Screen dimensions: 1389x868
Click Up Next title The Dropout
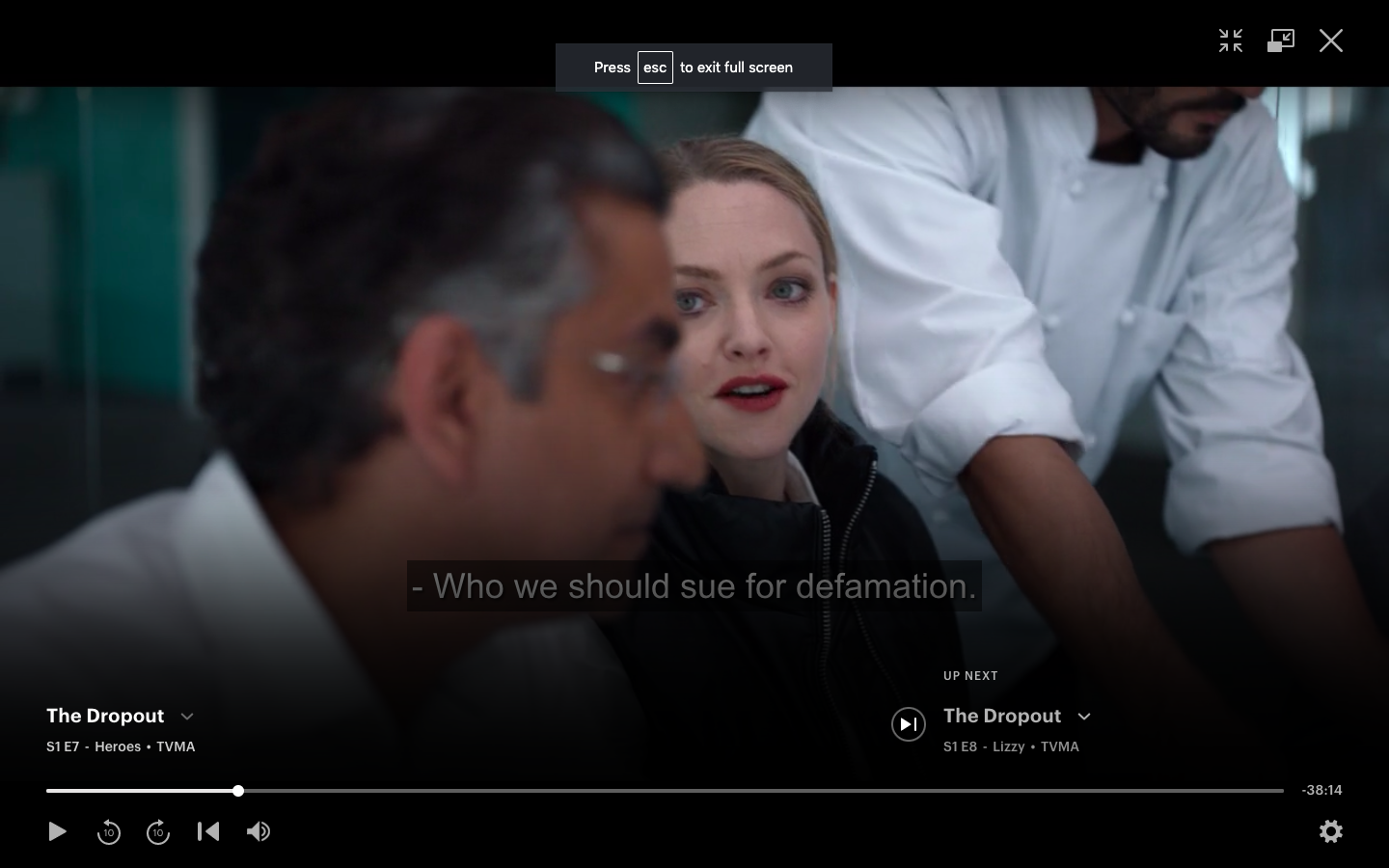click(x=1002, y=716)
